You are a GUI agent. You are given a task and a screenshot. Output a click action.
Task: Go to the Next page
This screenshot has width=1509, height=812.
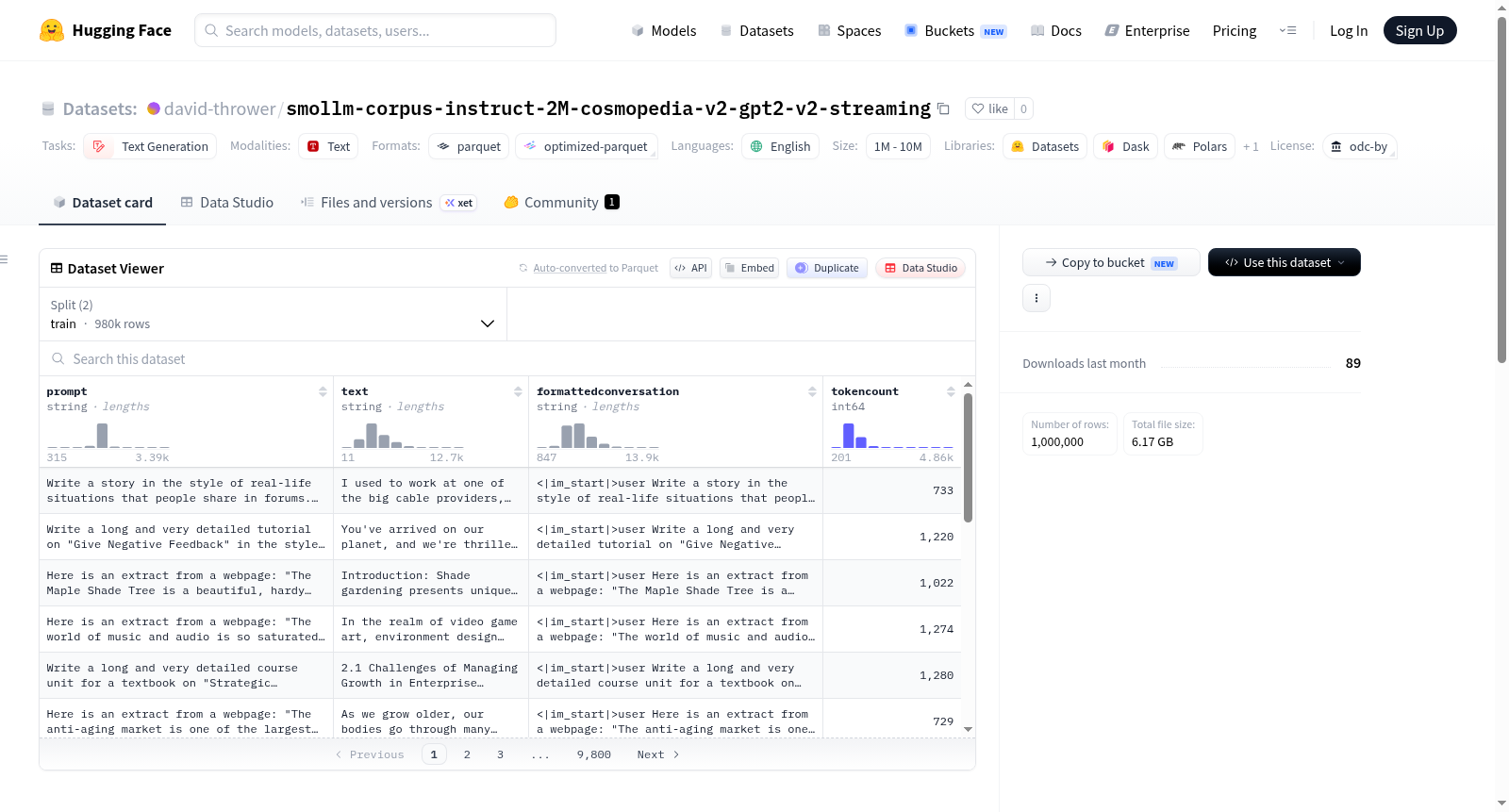[x=658, y=754]
